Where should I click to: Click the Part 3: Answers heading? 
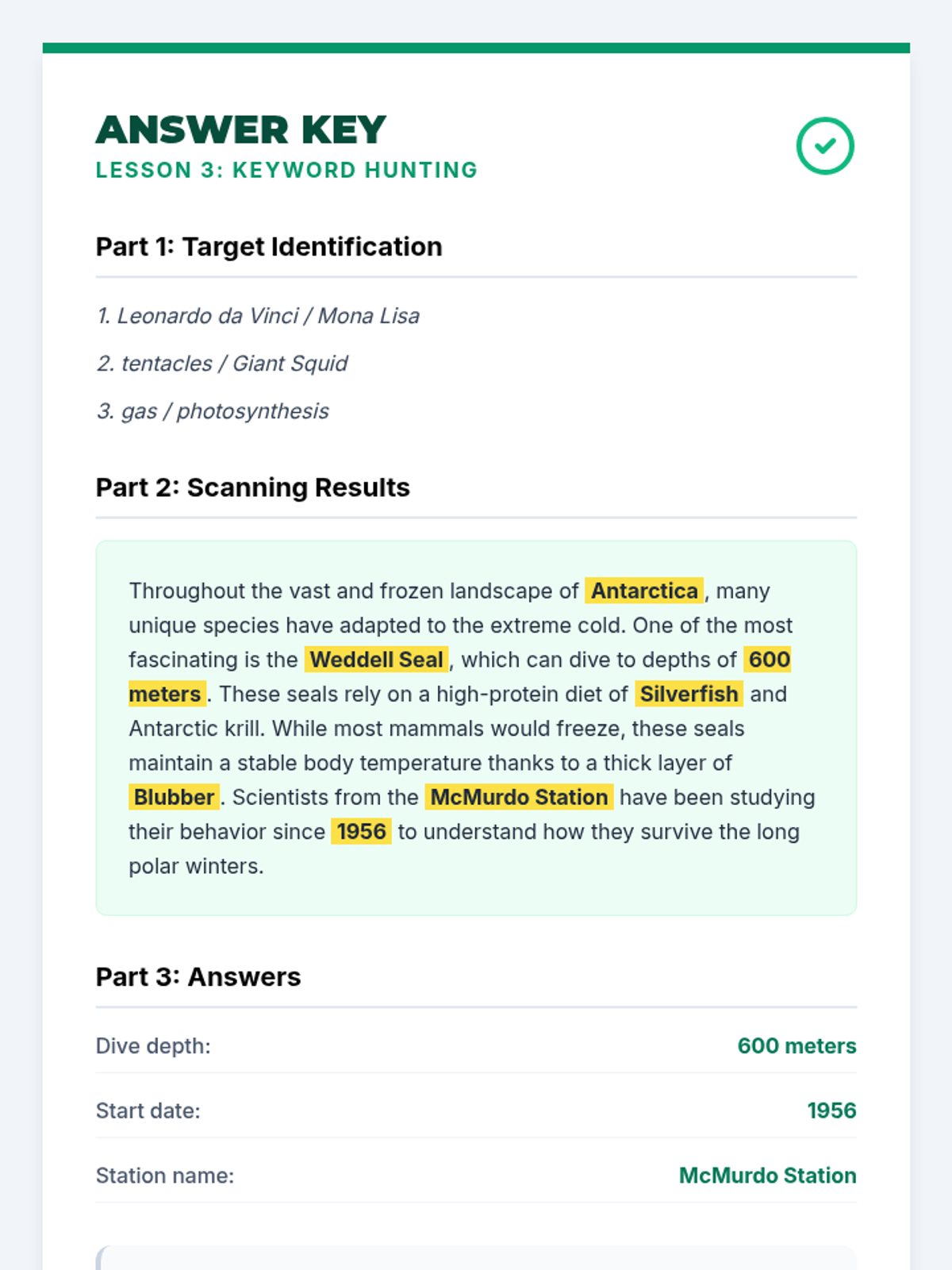198,977
